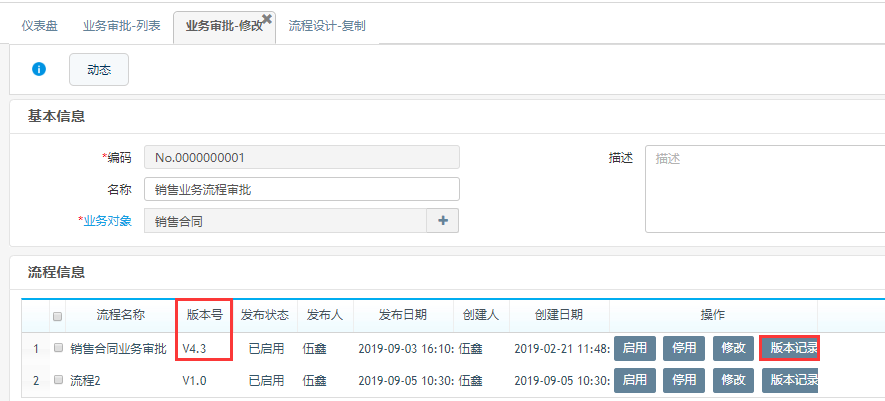This screenshot has width=885, height=401.
Task: Close the 业务审批-修改 tab
Action: tap(267, 19)
